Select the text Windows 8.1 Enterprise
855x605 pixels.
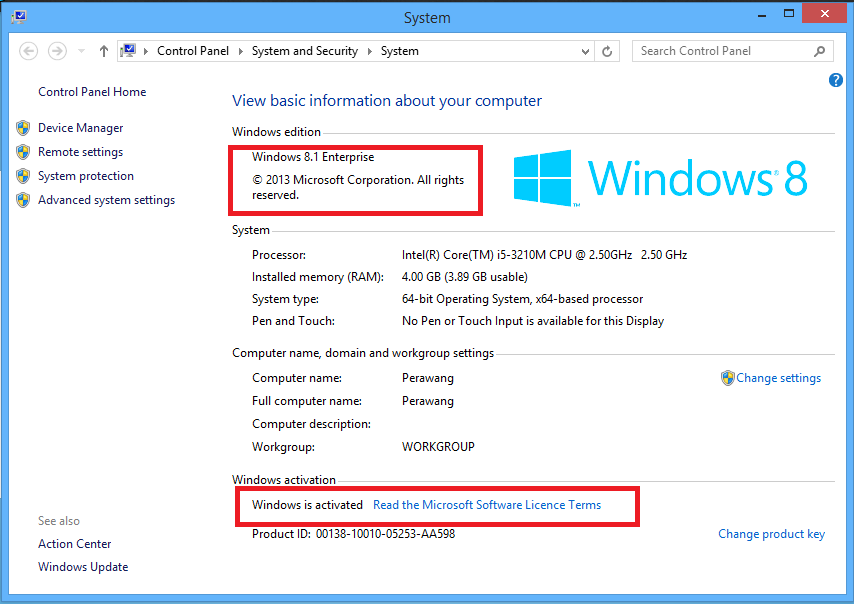click(x=313, y=157)
